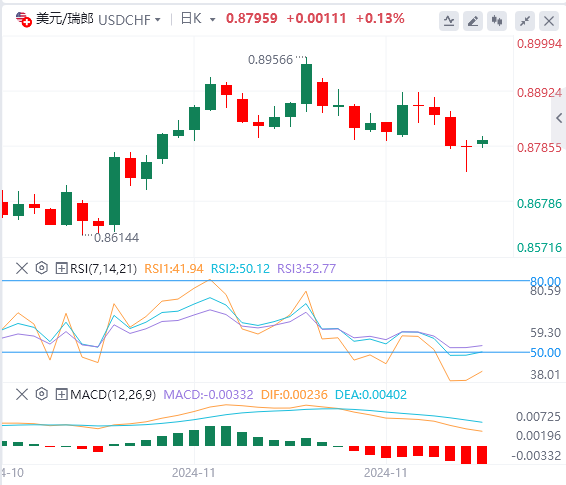Click the MACD(12,26,9) label
Screen dimensions: 566x485
[x=113, y=394]
